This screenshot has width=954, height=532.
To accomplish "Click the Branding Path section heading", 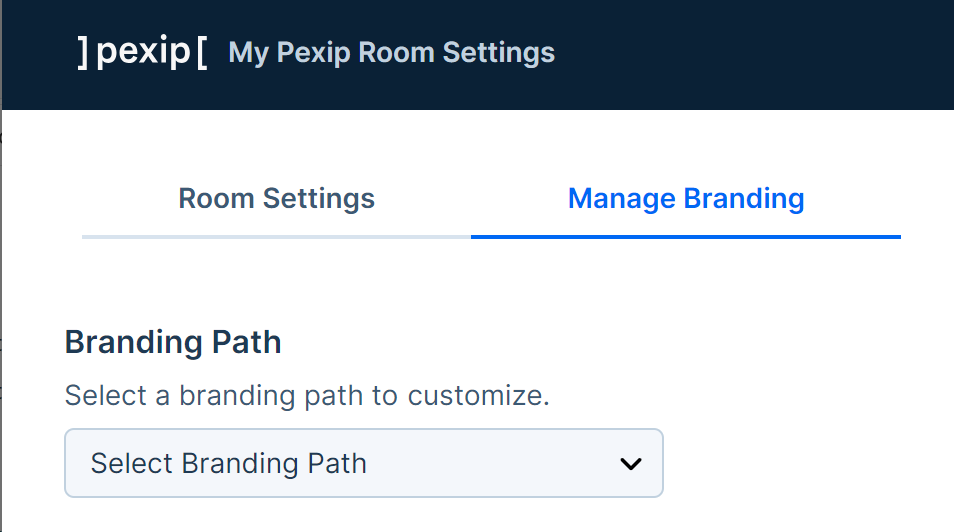I will [173, 343].
